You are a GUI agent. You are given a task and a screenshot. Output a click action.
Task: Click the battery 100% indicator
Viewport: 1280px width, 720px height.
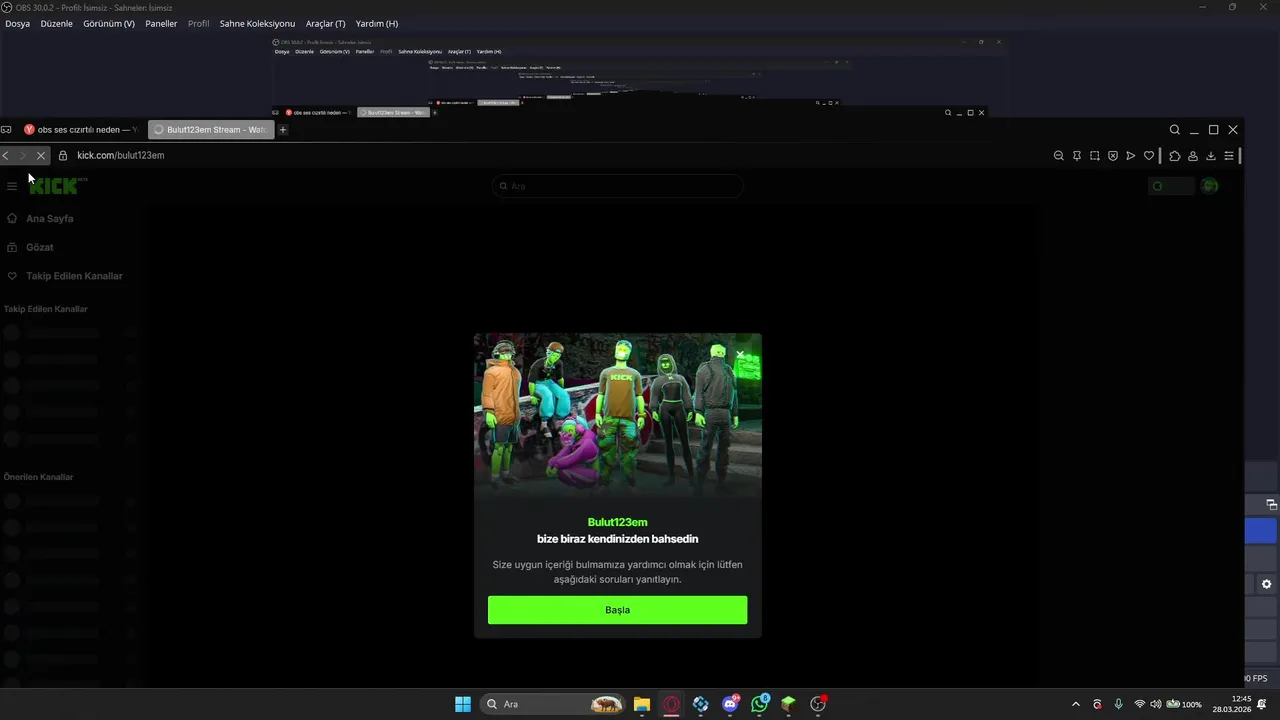click(1184, 704)
